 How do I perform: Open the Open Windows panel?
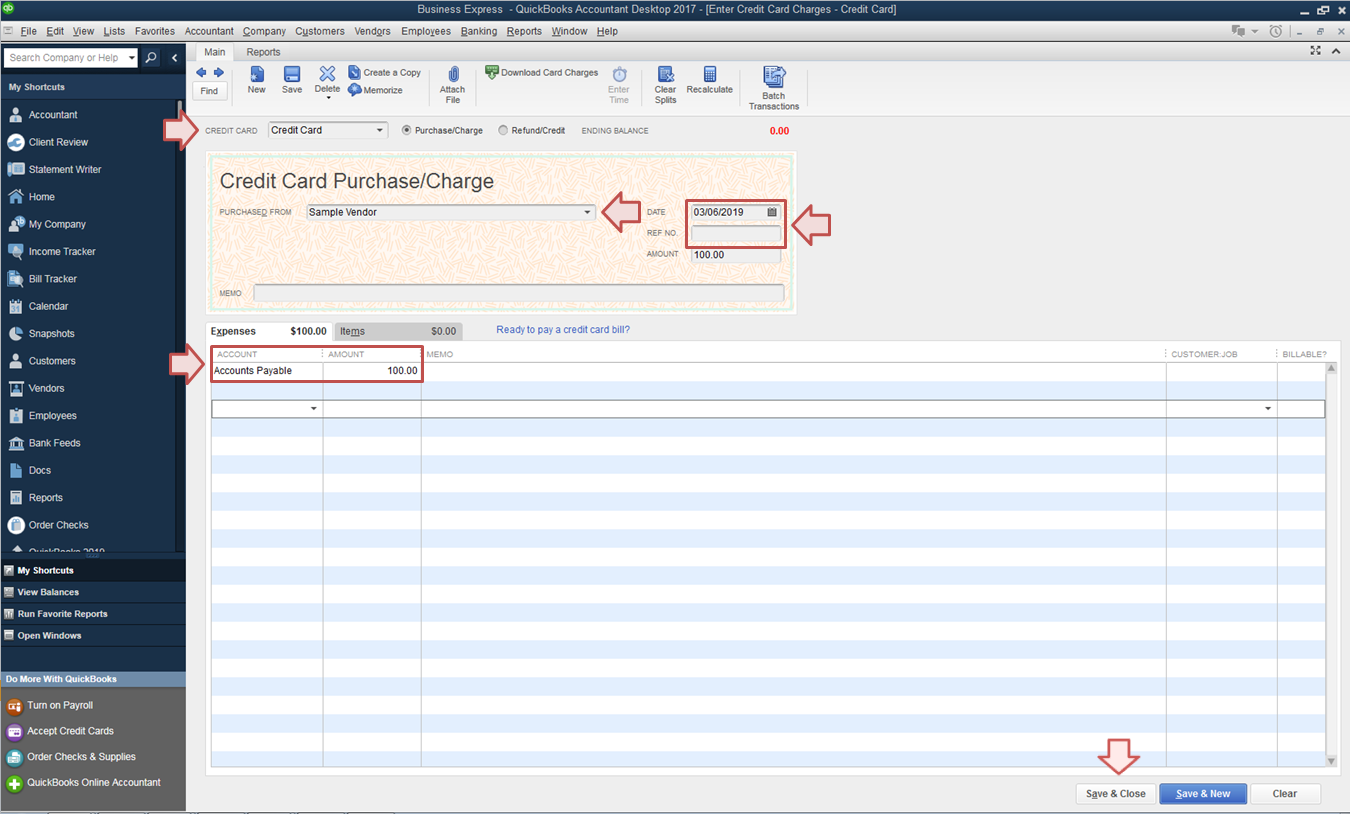93,636
